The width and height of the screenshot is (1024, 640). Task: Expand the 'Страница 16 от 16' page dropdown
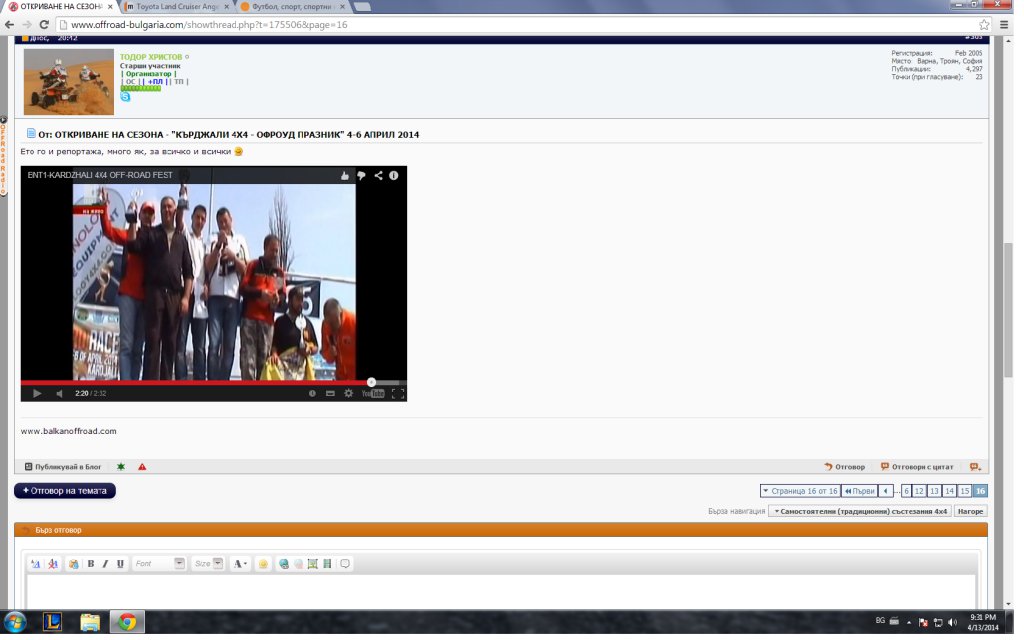coord(799,491)
